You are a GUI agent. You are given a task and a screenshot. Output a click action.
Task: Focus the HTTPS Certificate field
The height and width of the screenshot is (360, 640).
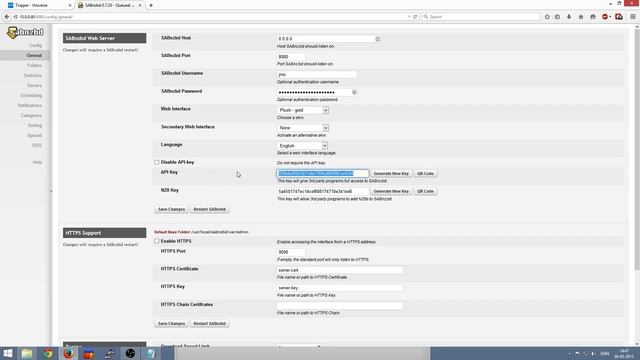click(x=340, y=270)
